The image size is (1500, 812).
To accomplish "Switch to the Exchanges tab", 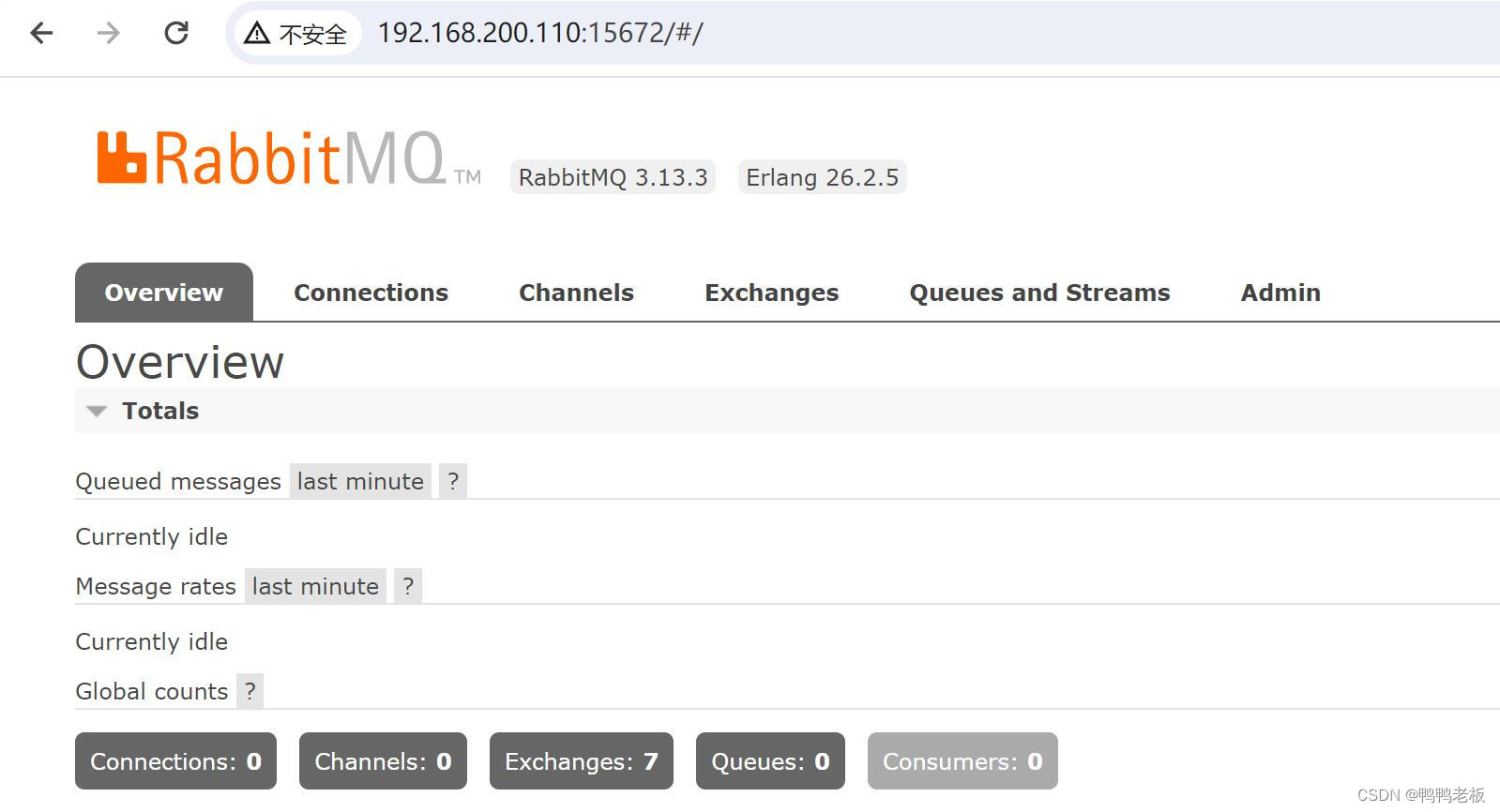I will pyautogui.click(x=771, y=293).
